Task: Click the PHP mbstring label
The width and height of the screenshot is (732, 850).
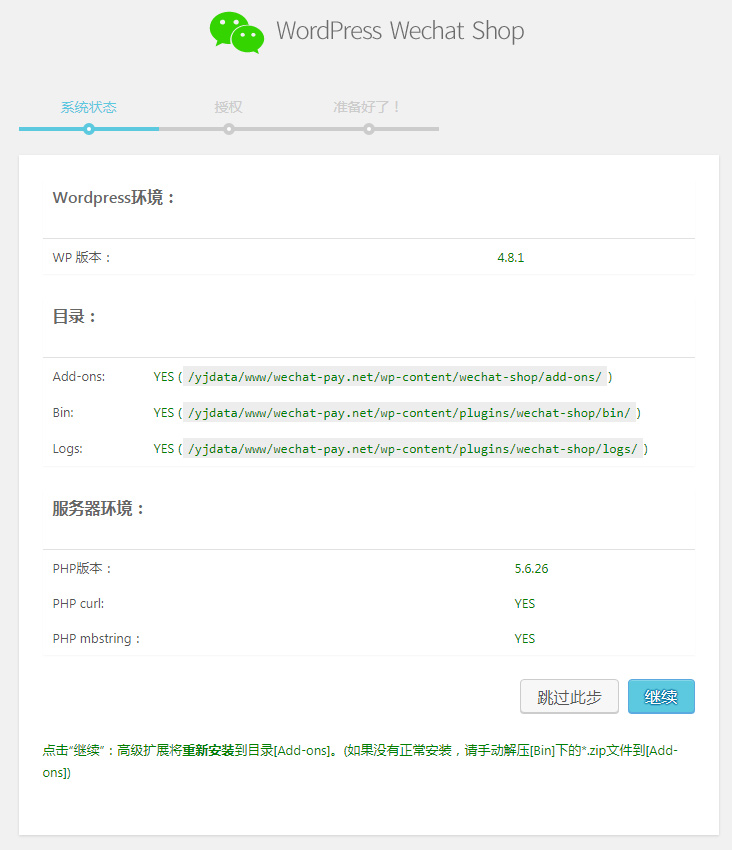Action: point(96,639)
